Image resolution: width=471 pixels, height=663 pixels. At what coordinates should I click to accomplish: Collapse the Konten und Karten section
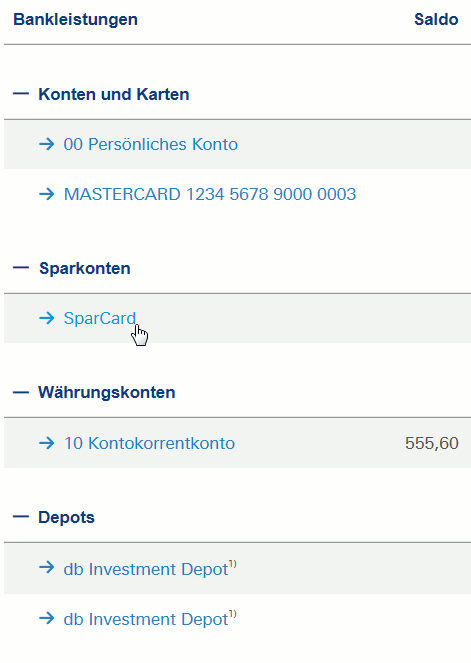pyautogui.click(x=21, y=94)
